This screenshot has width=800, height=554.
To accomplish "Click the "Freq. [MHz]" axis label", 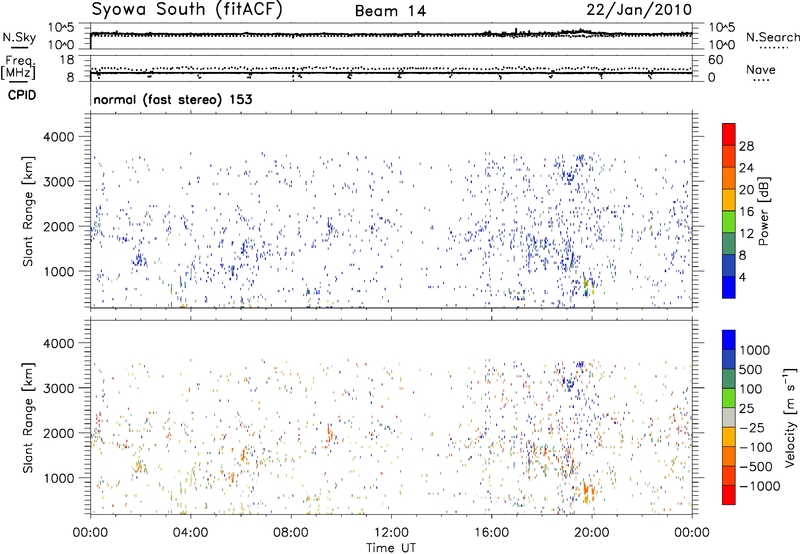I will 18,67.
